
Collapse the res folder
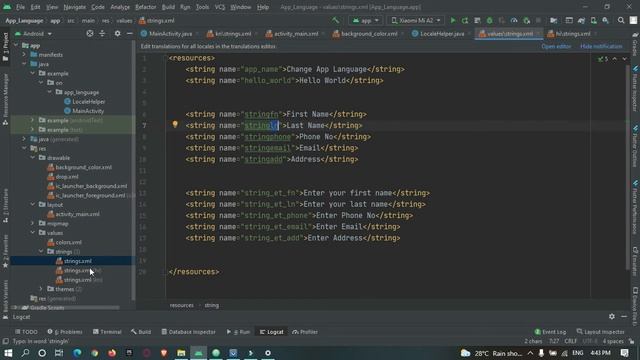(24, 149)
